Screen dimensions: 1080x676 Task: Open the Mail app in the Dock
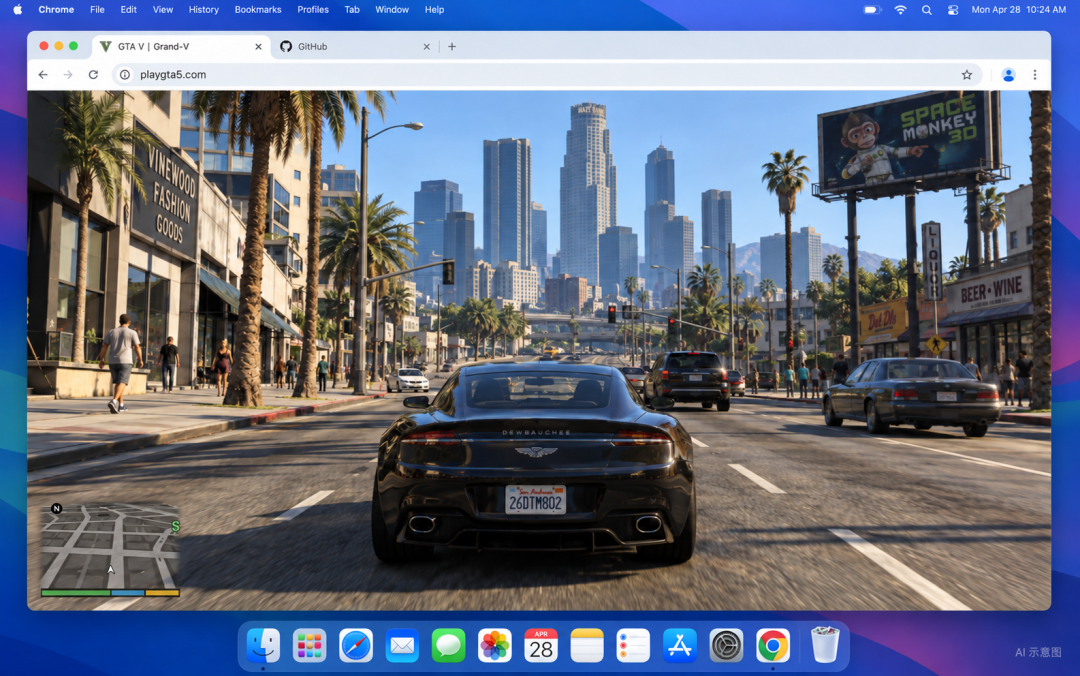pos(402,646)
